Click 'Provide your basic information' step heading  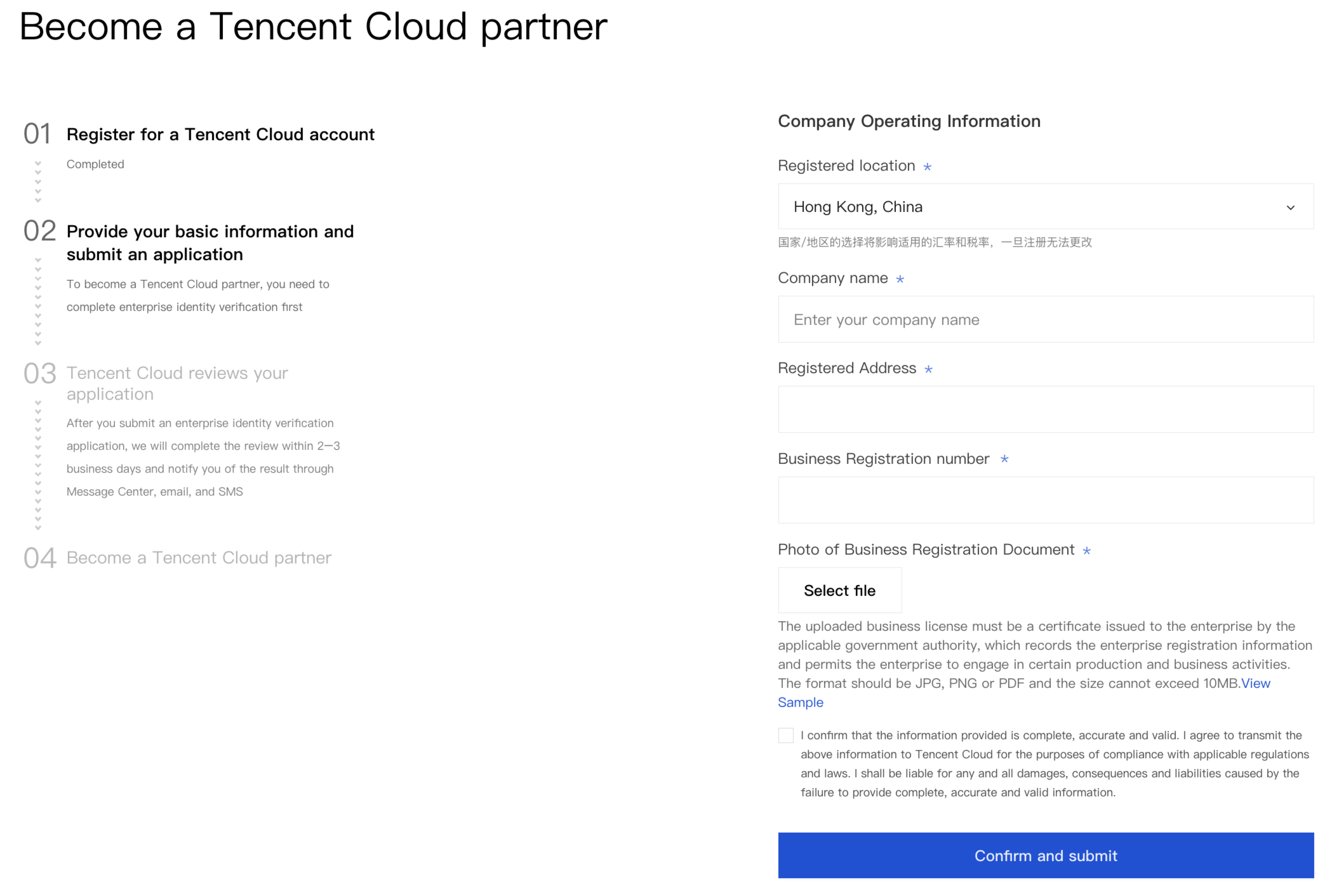point(210,243)
